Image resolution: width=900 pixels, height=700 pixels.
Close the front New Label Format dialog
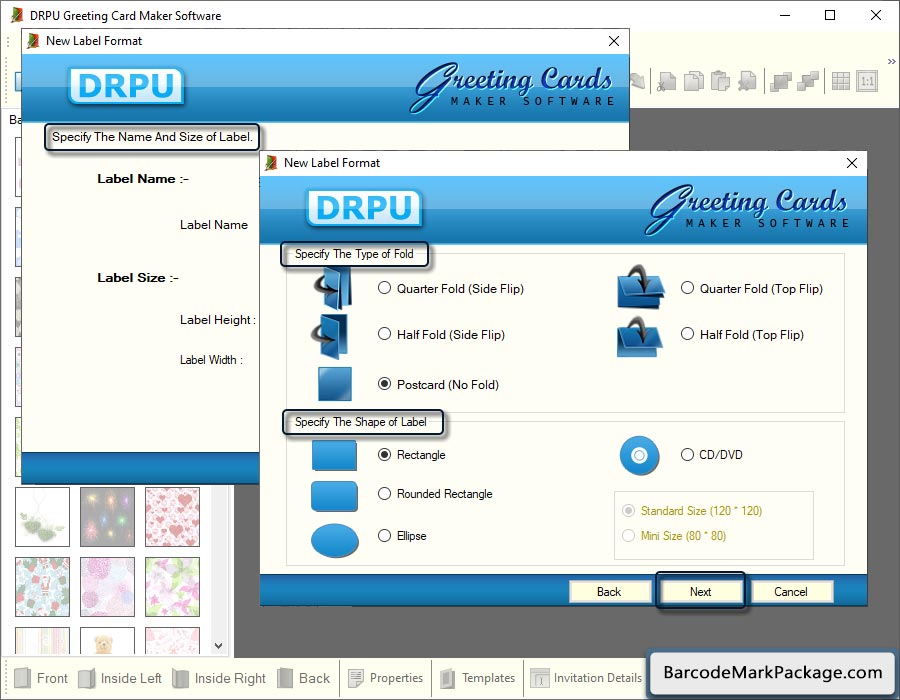[x=852, y=163]
